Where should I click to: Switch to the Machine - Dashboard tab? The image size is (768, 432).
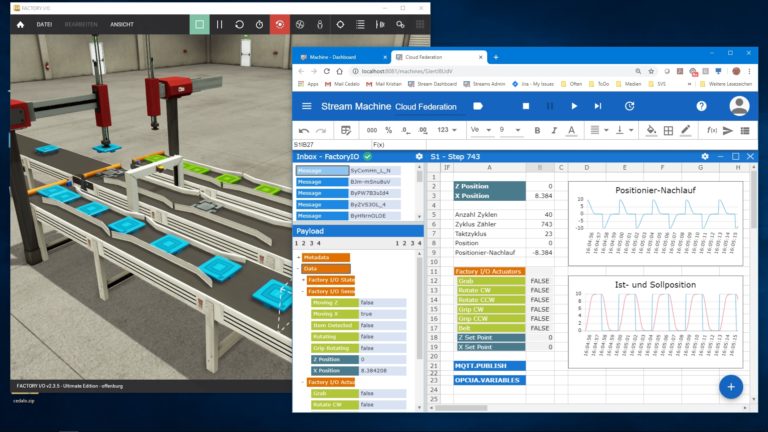(338, 58)
